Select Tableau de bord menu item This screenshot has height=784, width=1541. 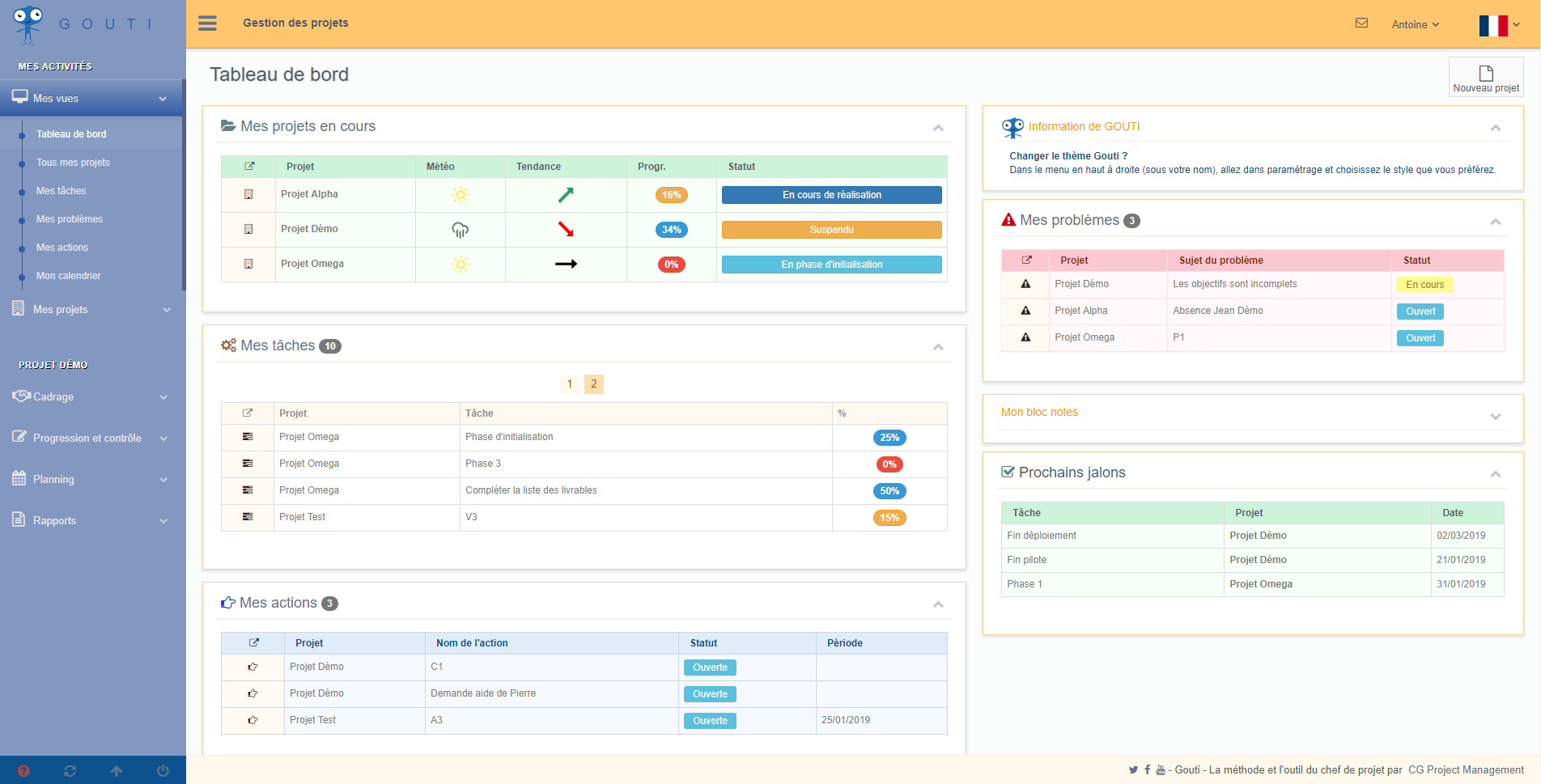tap(71, 134)
